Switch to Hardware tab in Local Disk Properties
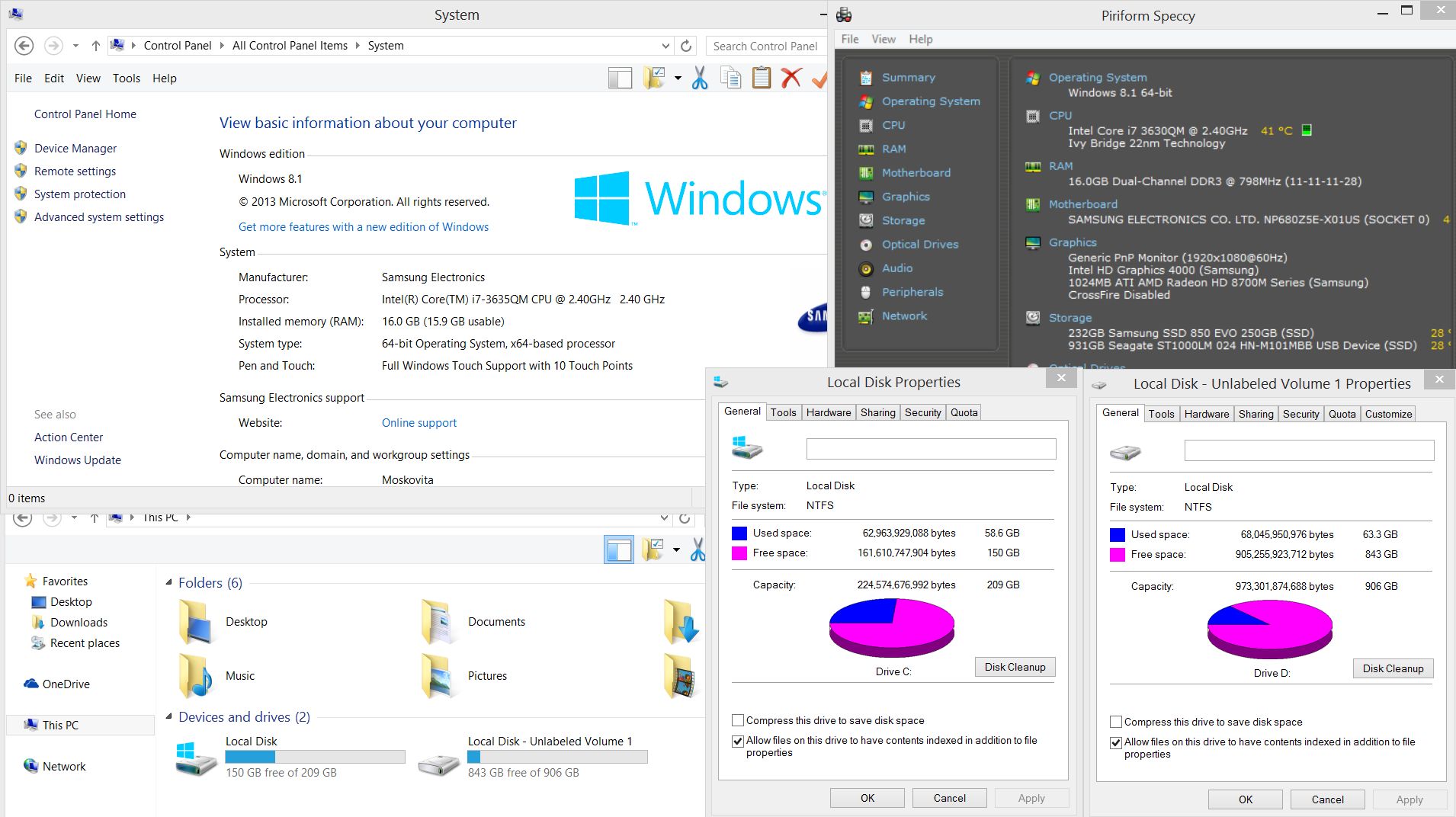This screenshot has height=817, width=1456. coord(829,412)
